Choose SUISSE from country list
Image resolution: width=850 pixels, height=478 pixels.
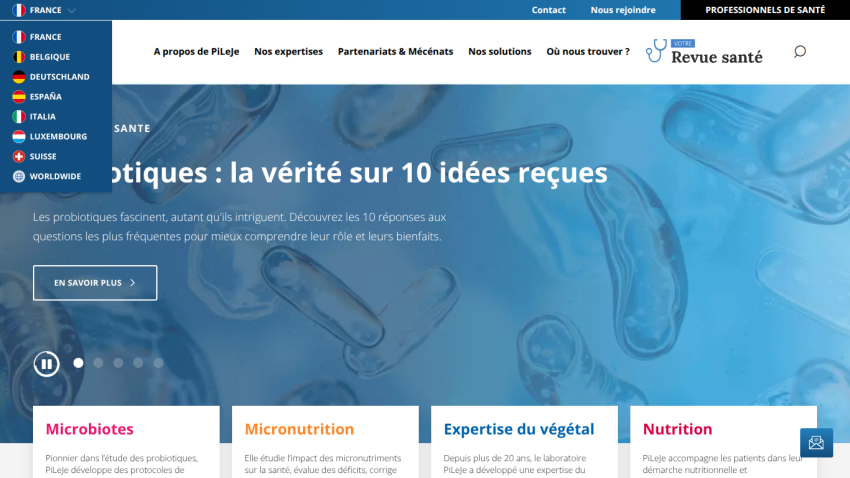[x=43, y=157]
